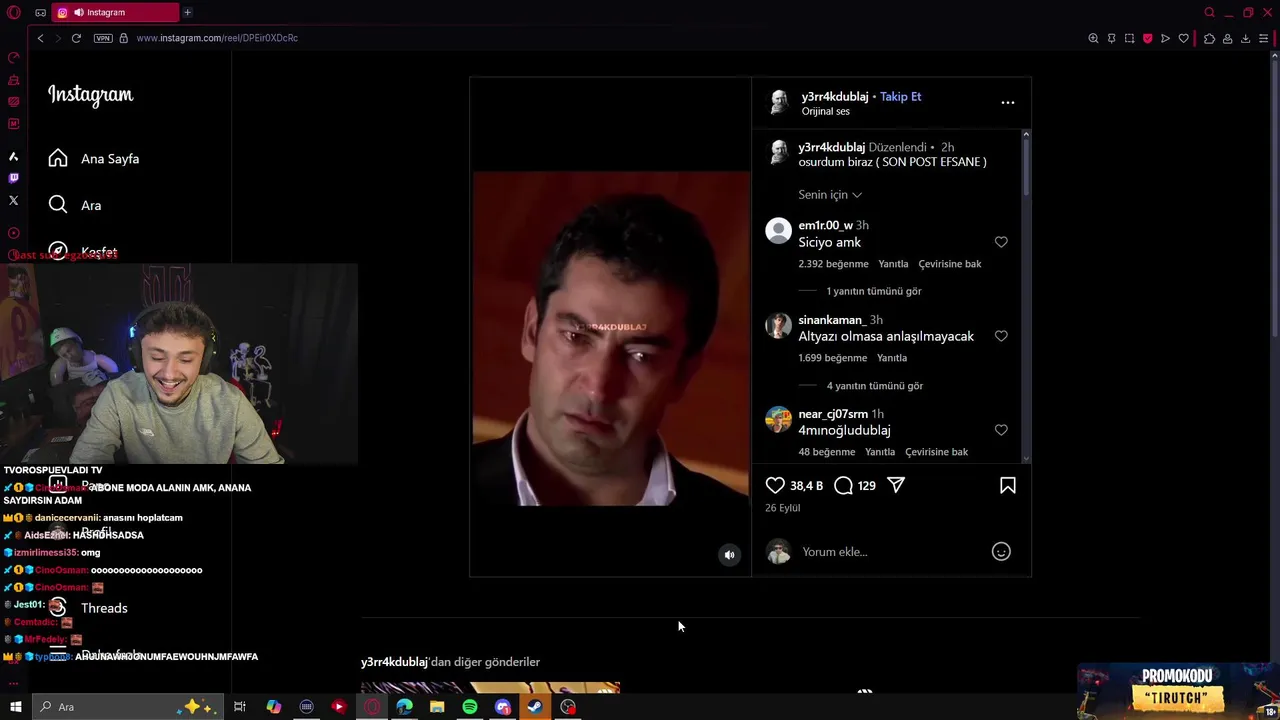This screenshot has width=1280, height=720.
Task: Click the reel video of the man
Action: click(x=611, y=338)
